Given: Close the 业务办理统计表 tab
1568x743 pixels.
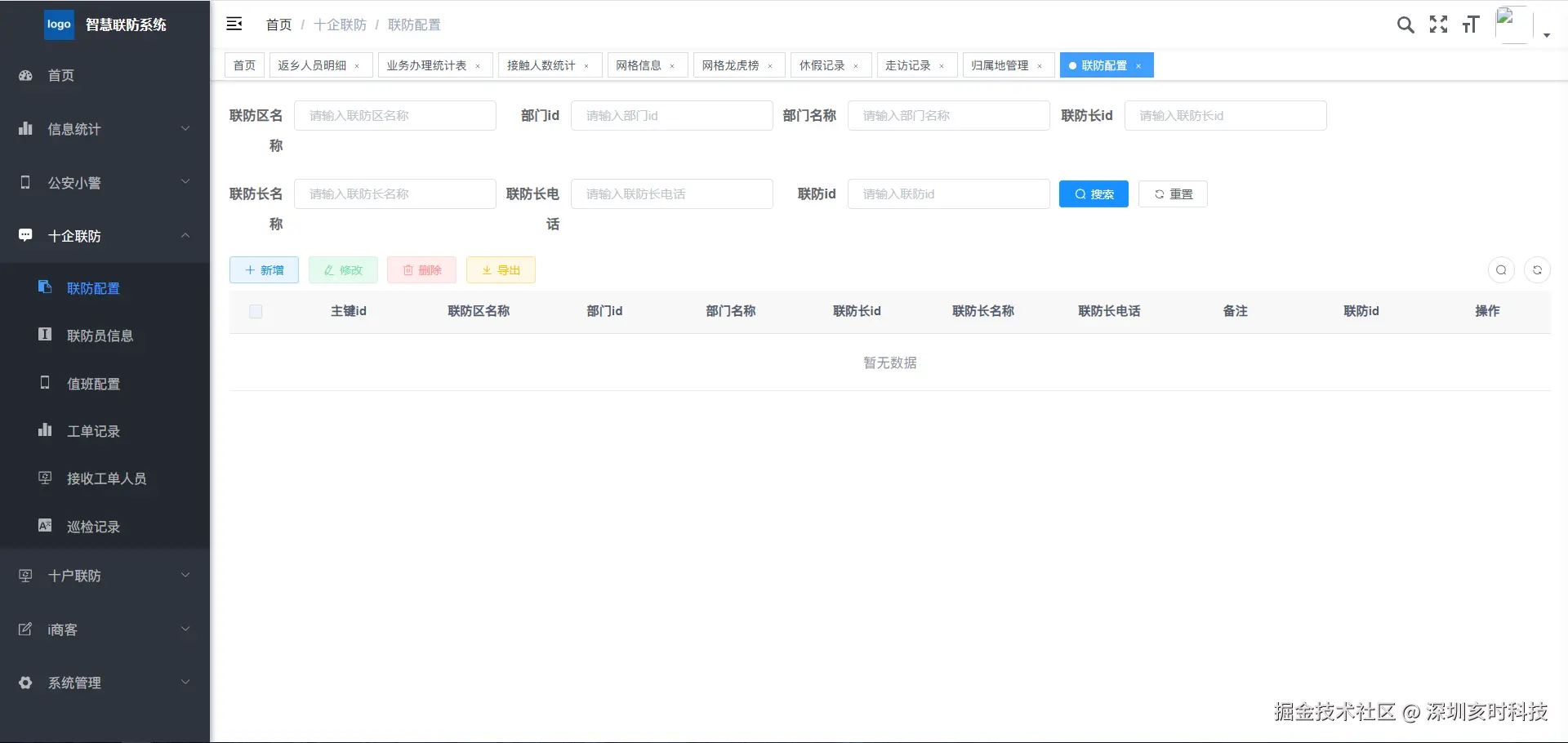Looking at the screenshot, I should click(478, 66).
